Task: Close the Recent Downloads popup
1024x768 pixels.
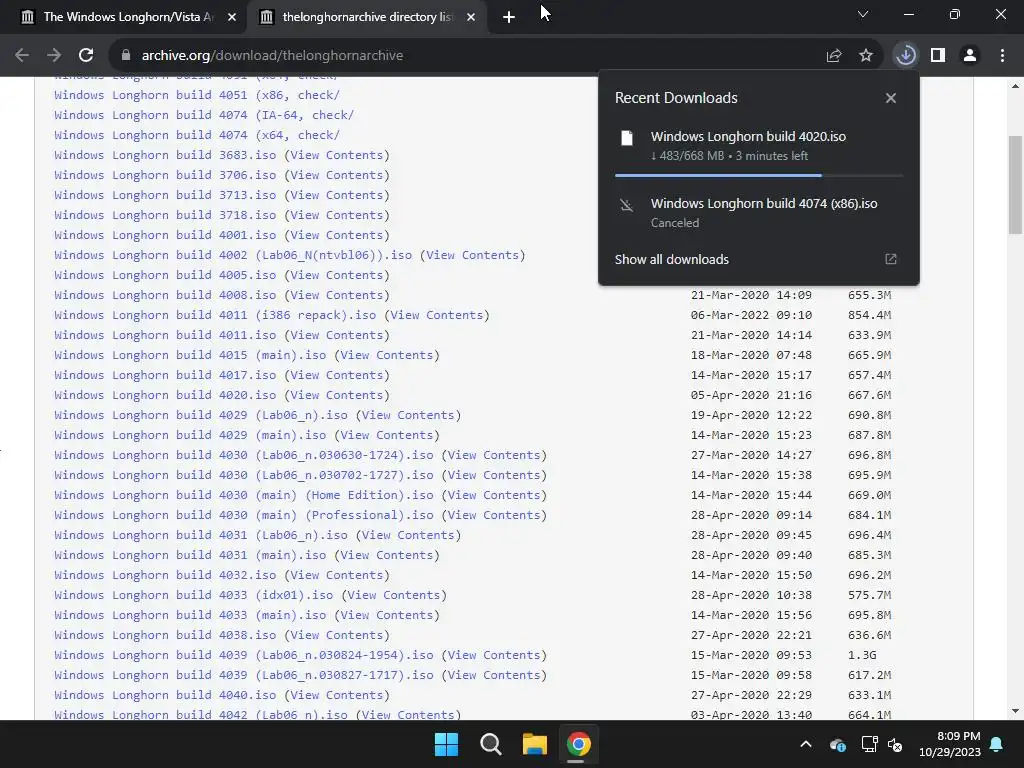Action: point(891,98)
